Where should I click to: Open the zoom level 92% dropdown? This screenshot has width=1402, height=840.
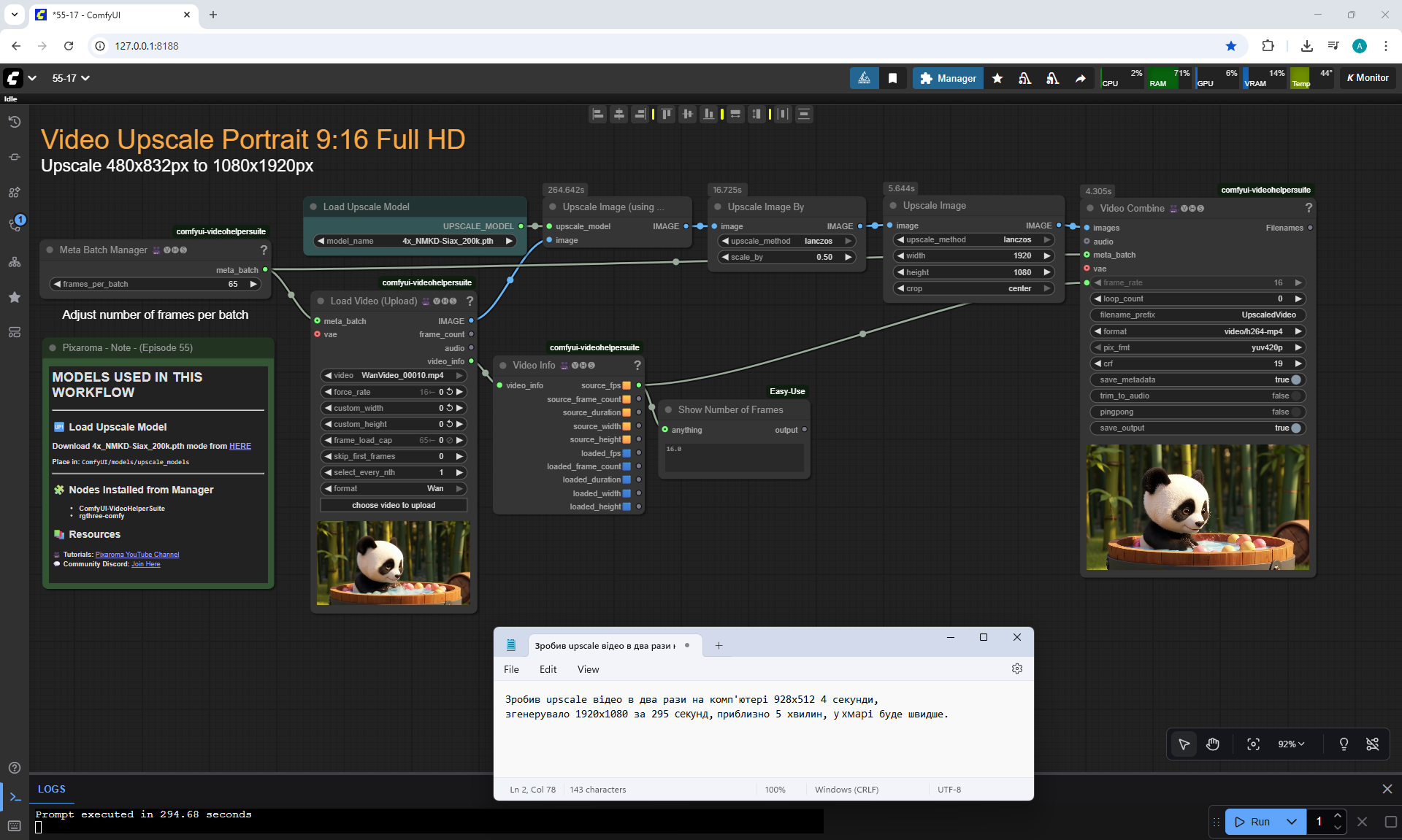tap(1290, 744)
